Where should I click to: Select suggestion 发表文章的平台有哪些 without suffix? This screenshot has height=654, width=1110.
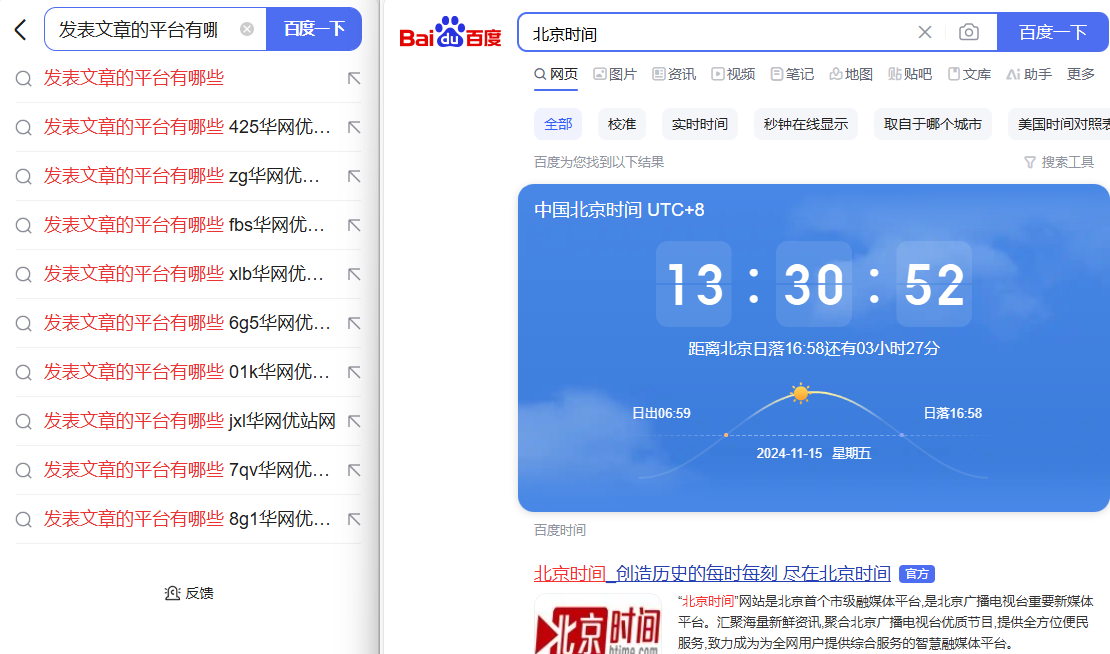pos(134,78)
